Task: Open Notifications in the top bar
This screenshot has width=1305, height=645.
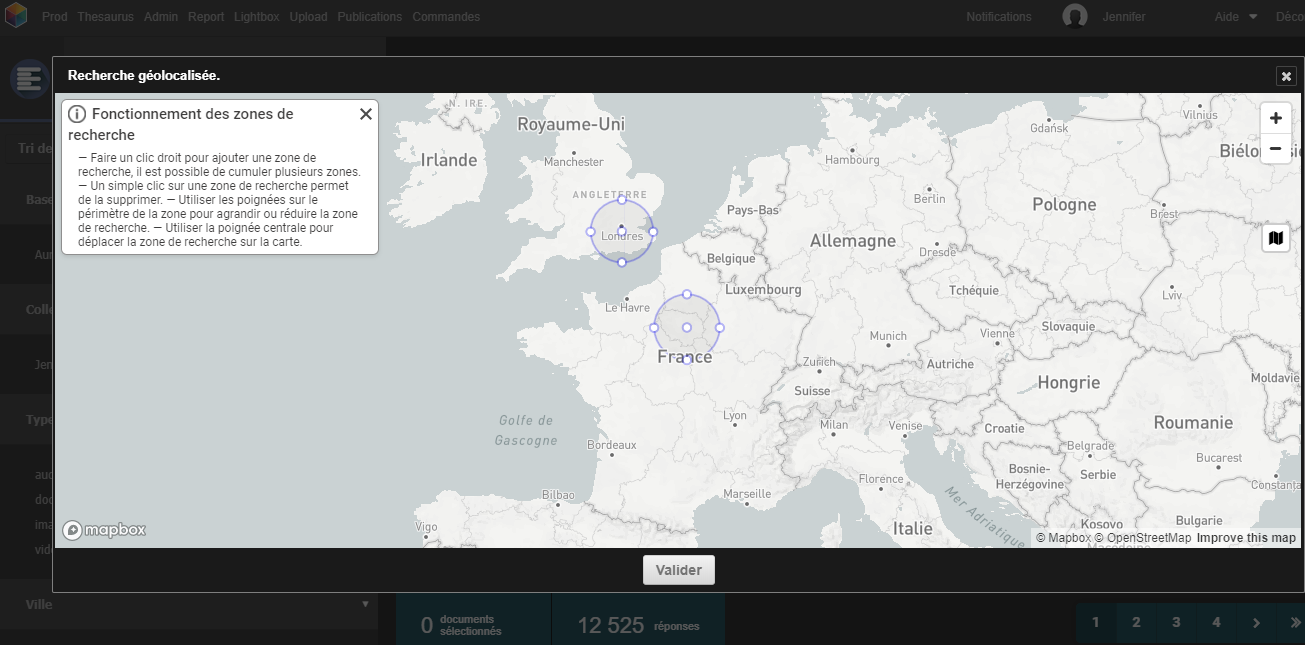Action: point(998,16)
